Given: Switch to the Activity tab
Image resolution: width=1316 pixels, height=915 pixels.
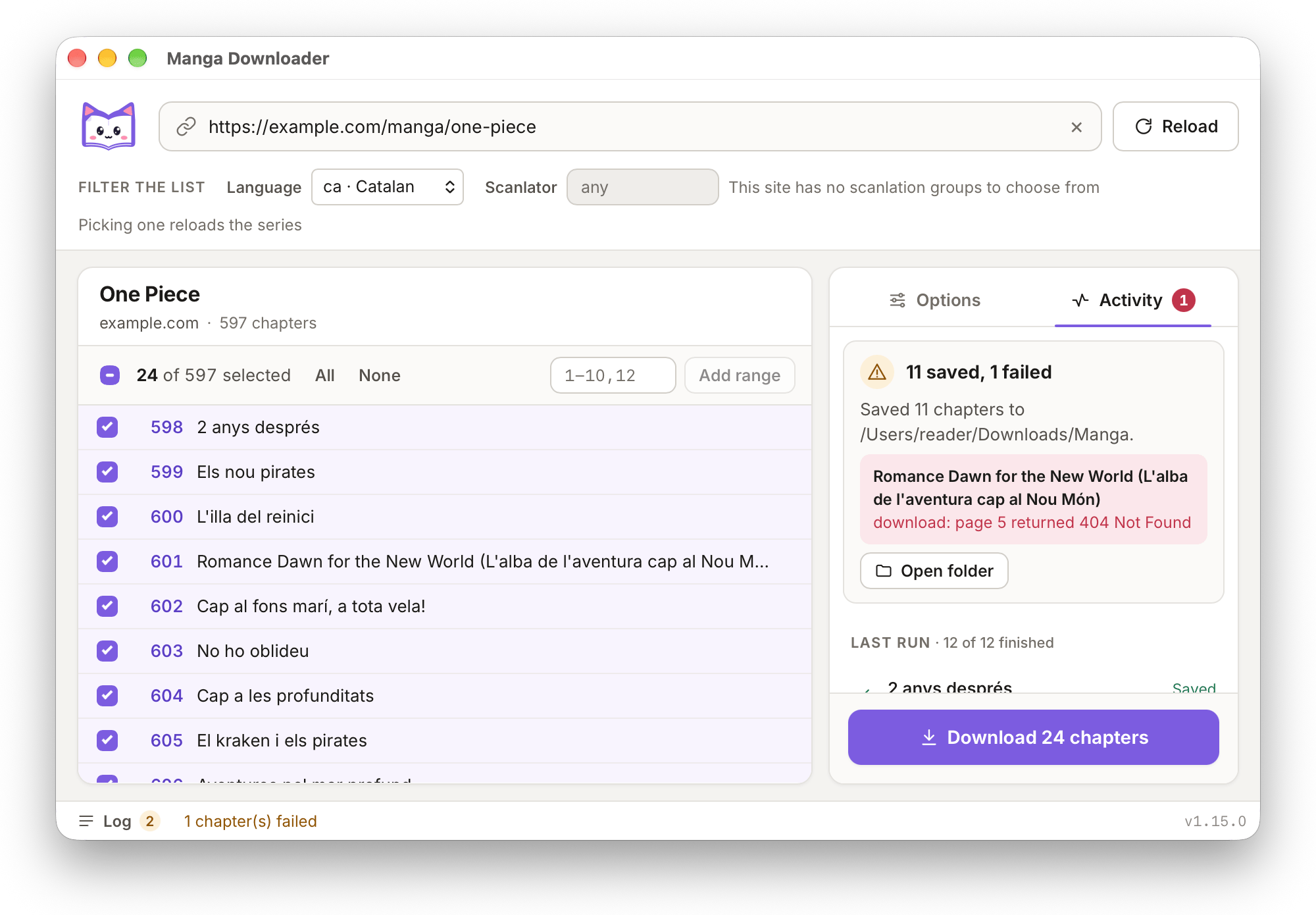Looking at the screenshot, I should (x=1133, y=300).
